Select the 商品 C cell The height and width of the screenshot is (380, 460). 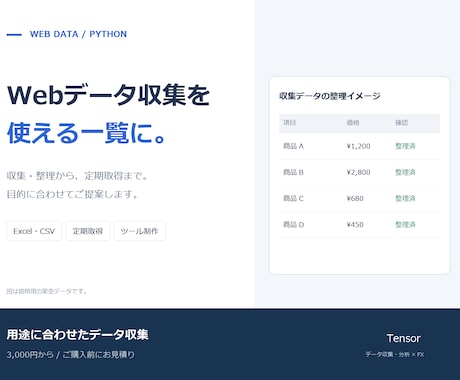click(293, 198)
